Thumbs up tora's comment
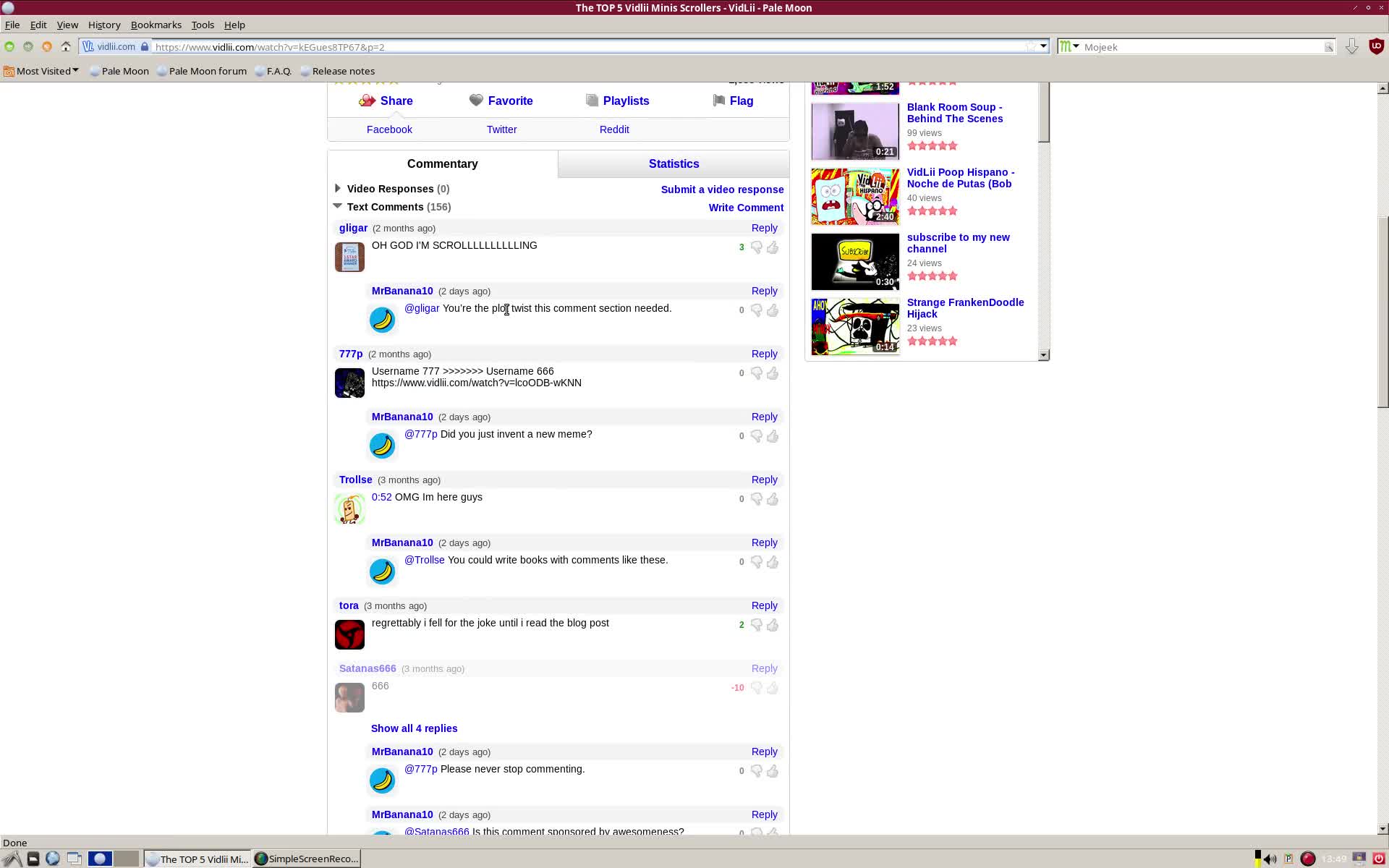The image size is (1389, 868). pos(773,625)
